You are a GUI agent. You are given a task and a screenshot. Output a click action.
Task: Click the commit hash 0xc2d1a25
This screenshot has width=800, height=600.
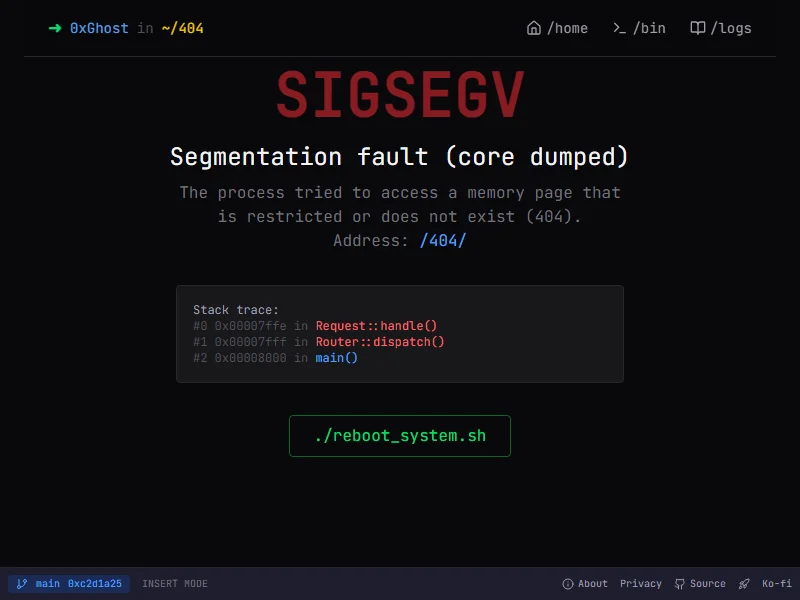(x=94, y=584)
